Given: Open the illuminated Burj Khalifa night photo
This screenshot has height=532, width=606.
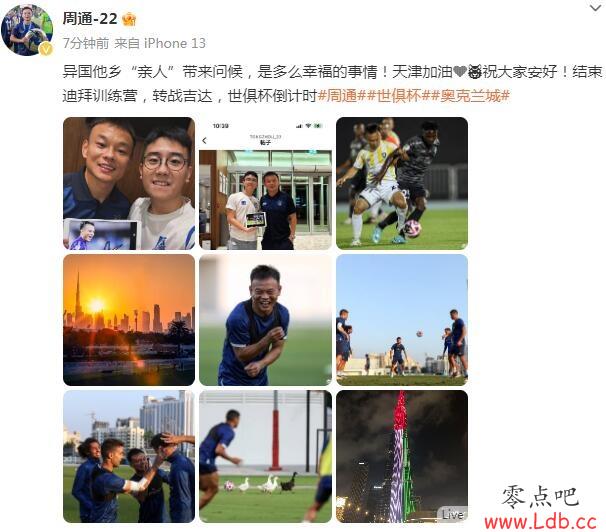Looking at the screenshot, I should pos(402,456).
